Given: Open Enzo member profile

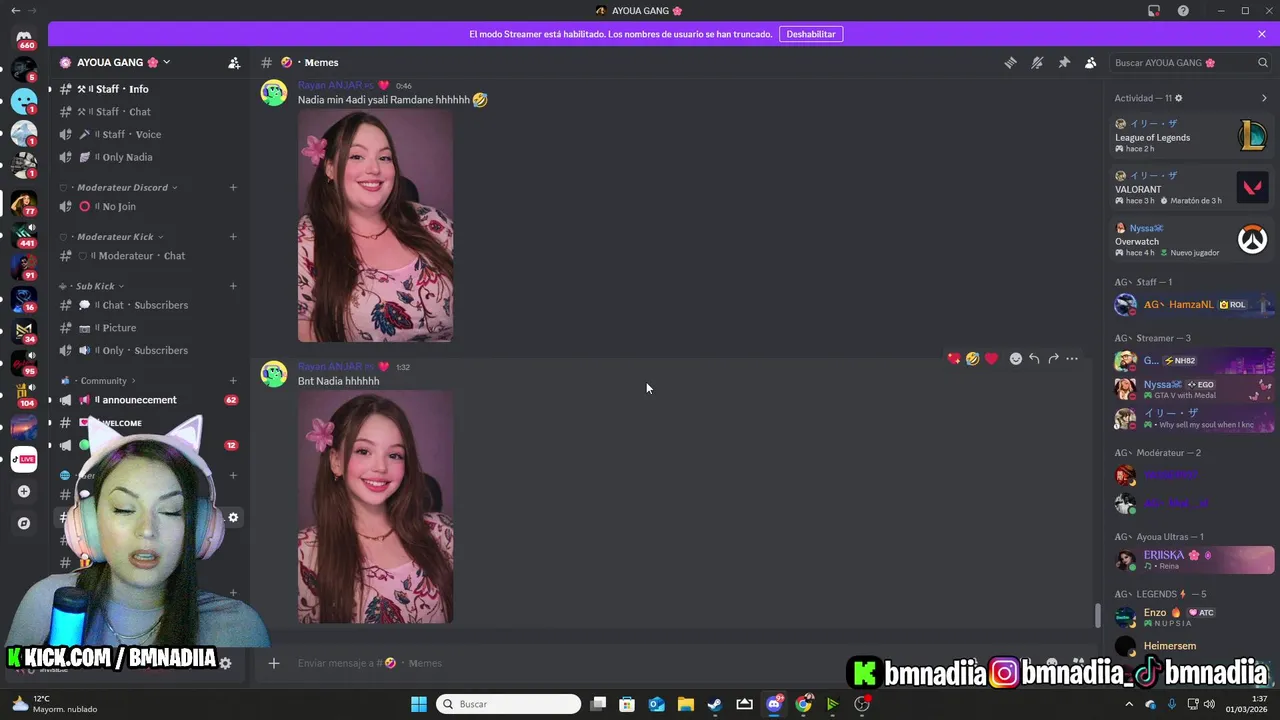Looking at the screenshot, I should coord(1194,617).
